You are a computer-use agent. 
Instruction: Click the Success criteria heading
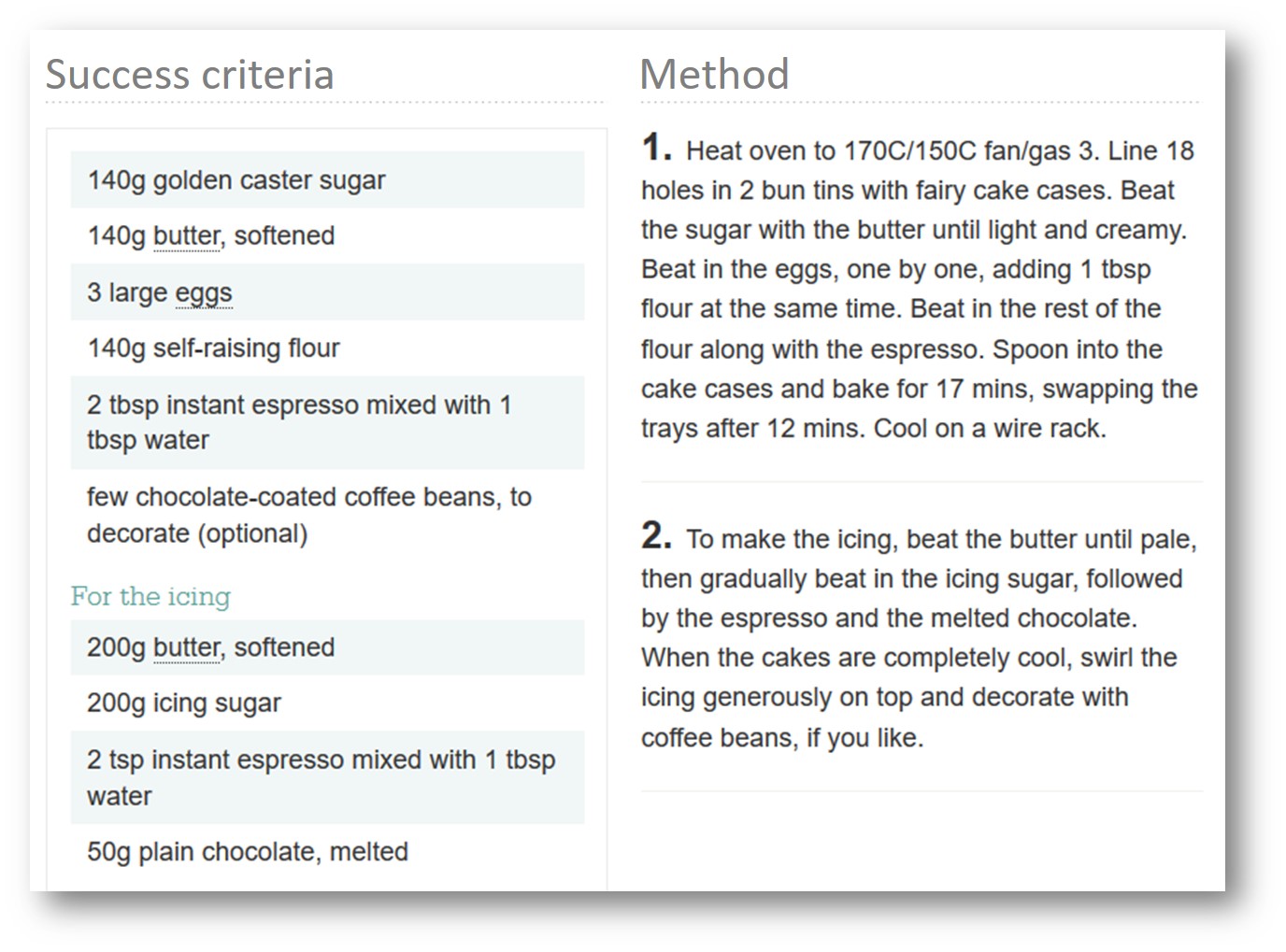[x=190, y=75]
